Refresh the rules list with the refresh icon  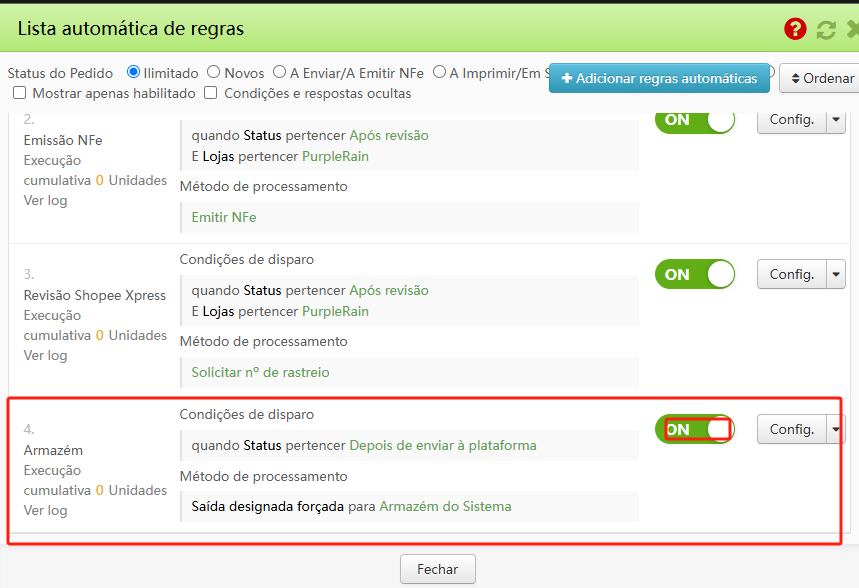(824, 29)
